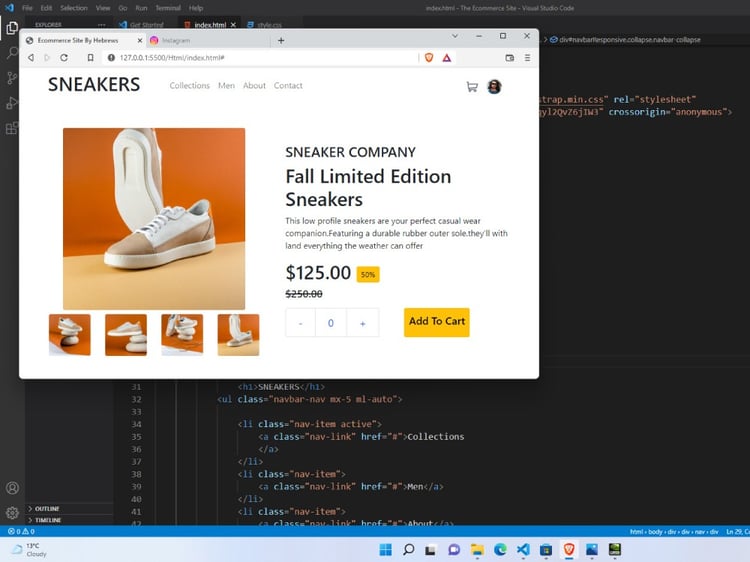750x562 pixels.
Task: Click the Collections nav link
Action: 189,86
